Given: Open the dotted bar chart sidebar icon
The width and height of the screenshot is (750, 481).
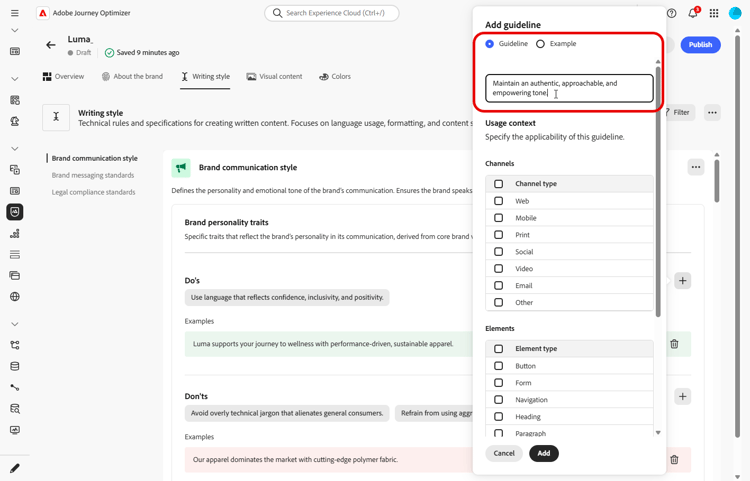Looking at the screenshot, I should pyautogui.click(x=15, y=233).
